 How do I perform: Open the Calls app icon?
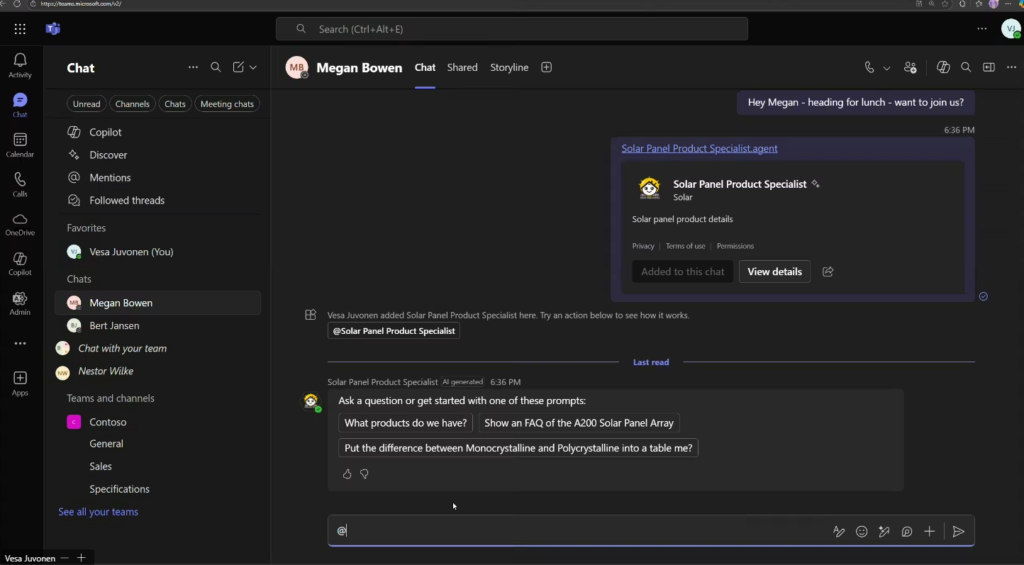click(20, 183)
